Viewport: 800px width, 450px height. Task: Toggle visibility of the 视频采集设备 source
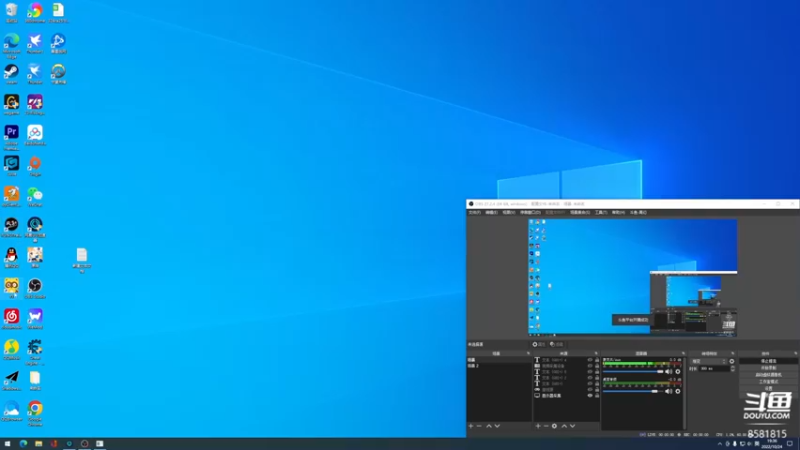pos(590,366)
